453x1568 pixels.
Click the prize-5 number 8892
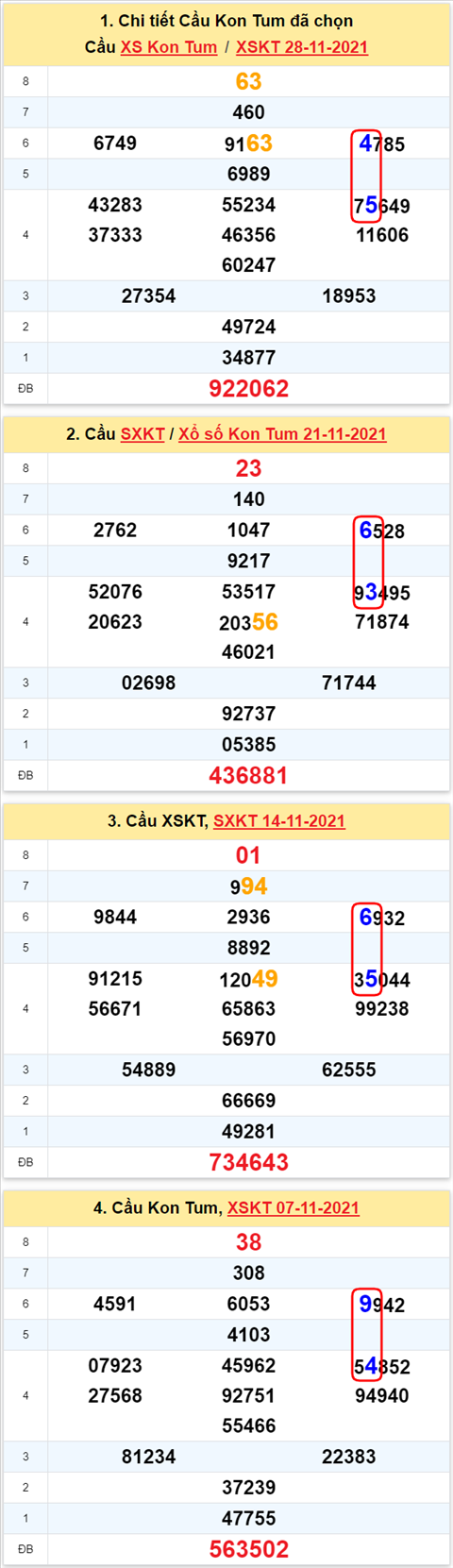[249, 948]
